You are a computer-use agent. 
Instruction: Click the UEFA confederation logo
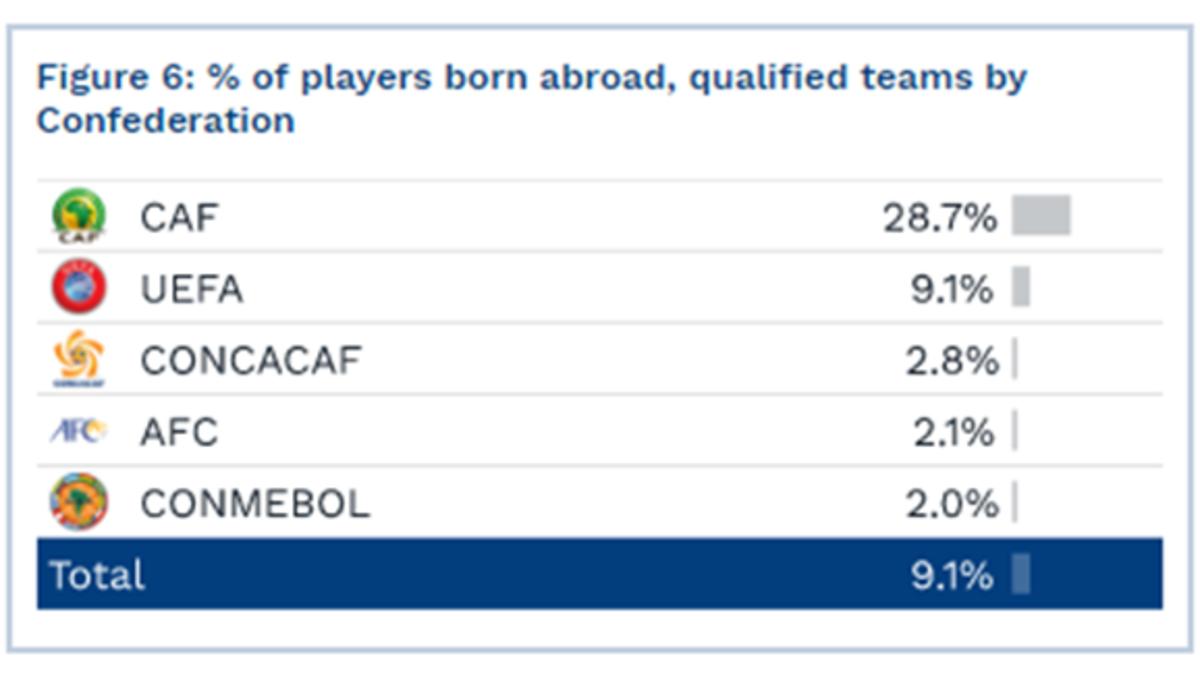click(x=78, y=289)
